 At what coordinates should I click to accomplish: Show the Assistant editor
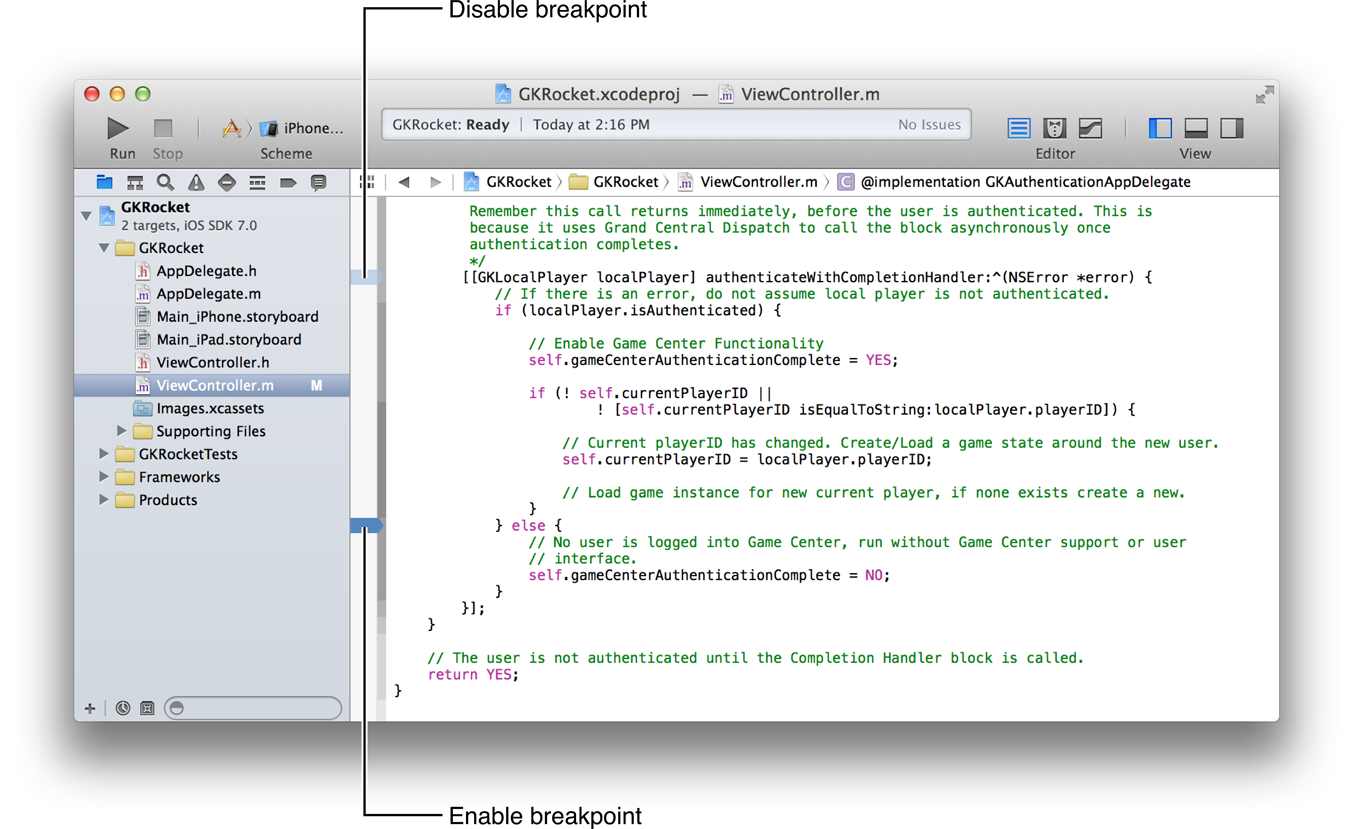pos(1054,128)
